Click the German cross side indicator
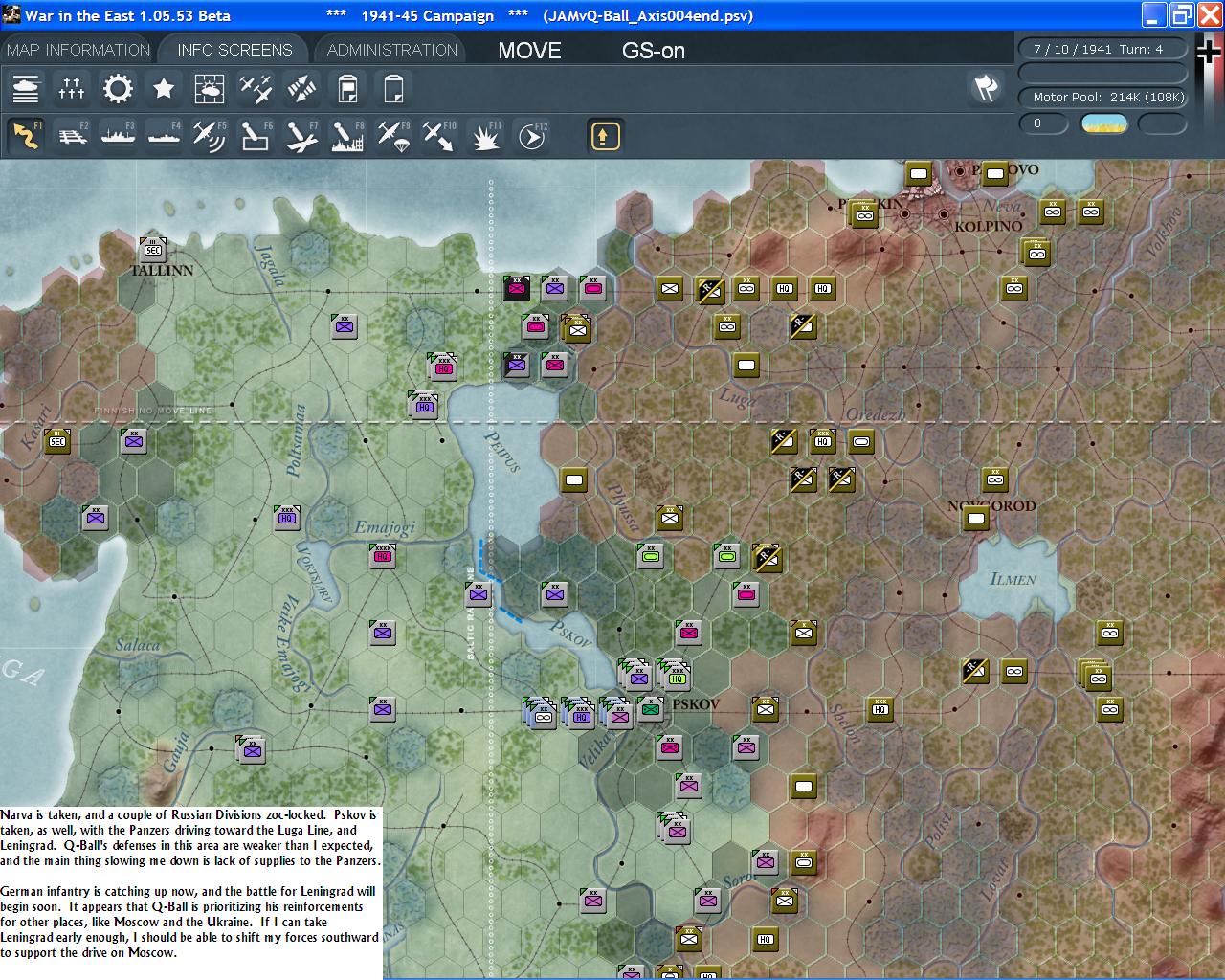Image resolution: width=1225 pixels, height=980 pixels. 1210,51
